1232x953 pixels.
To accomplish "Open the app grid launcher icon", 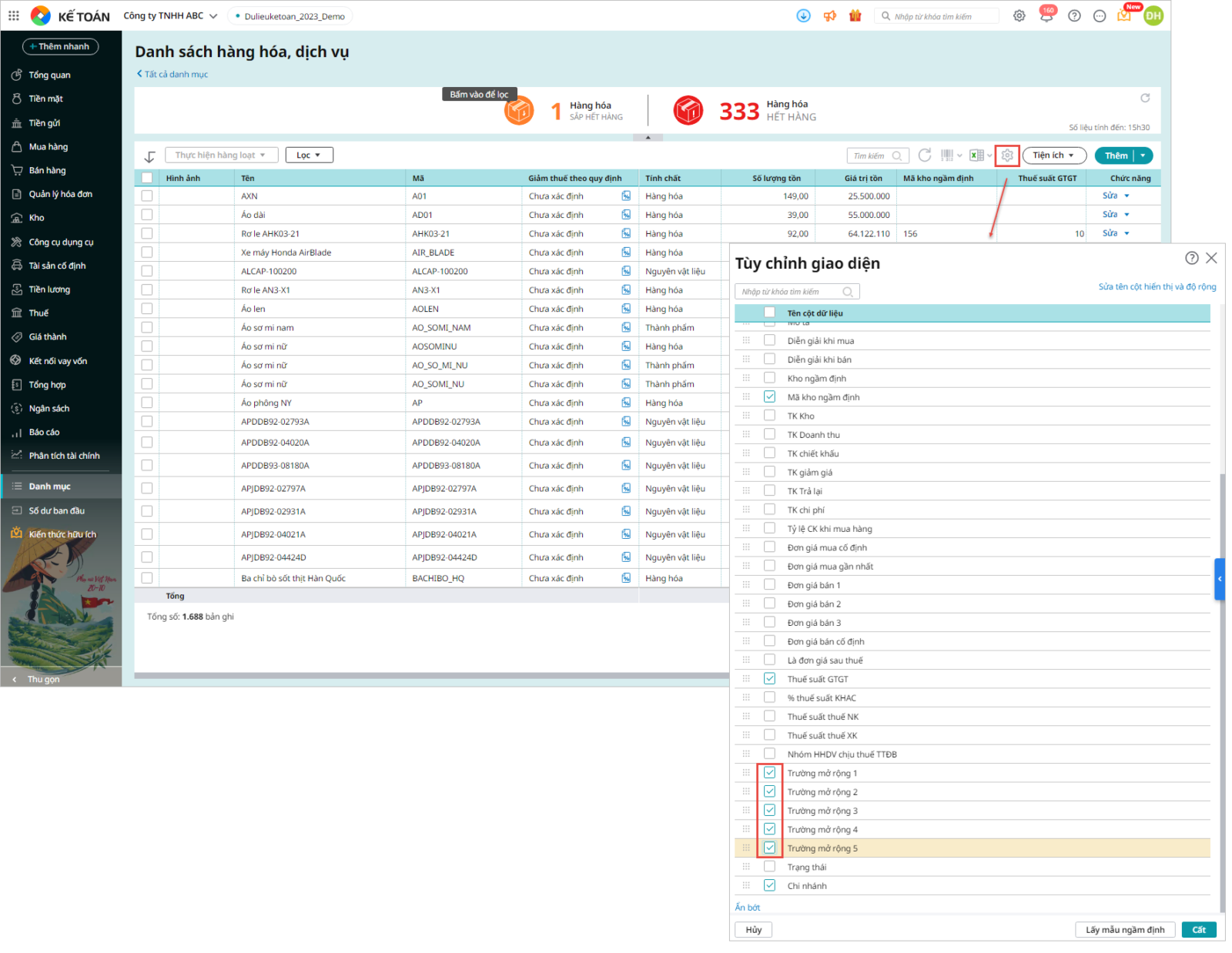I will 14,15.
